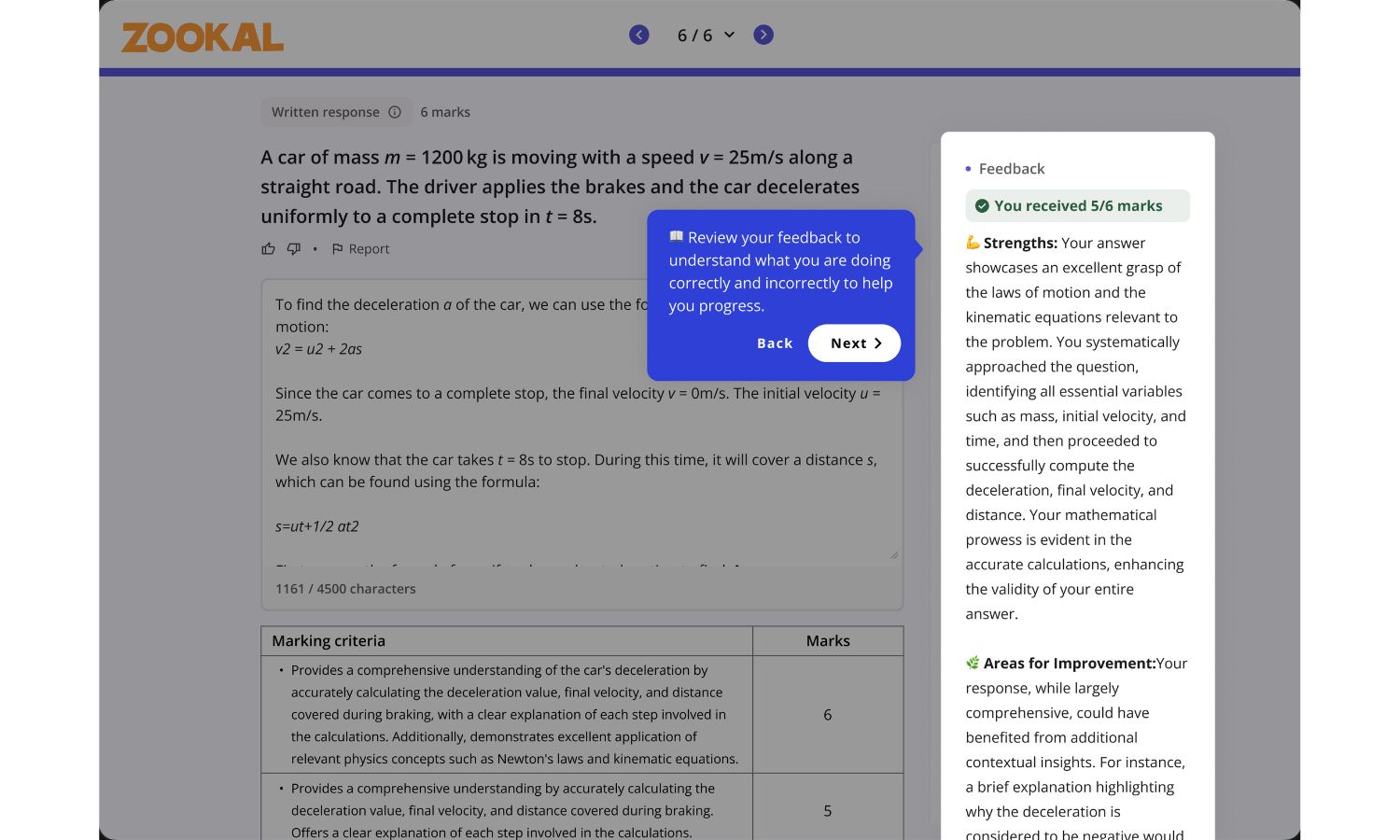The width and height of the screenshot is (1400, 840).
Task: Click the book icon in the tooltip
Action: point(677,237)
